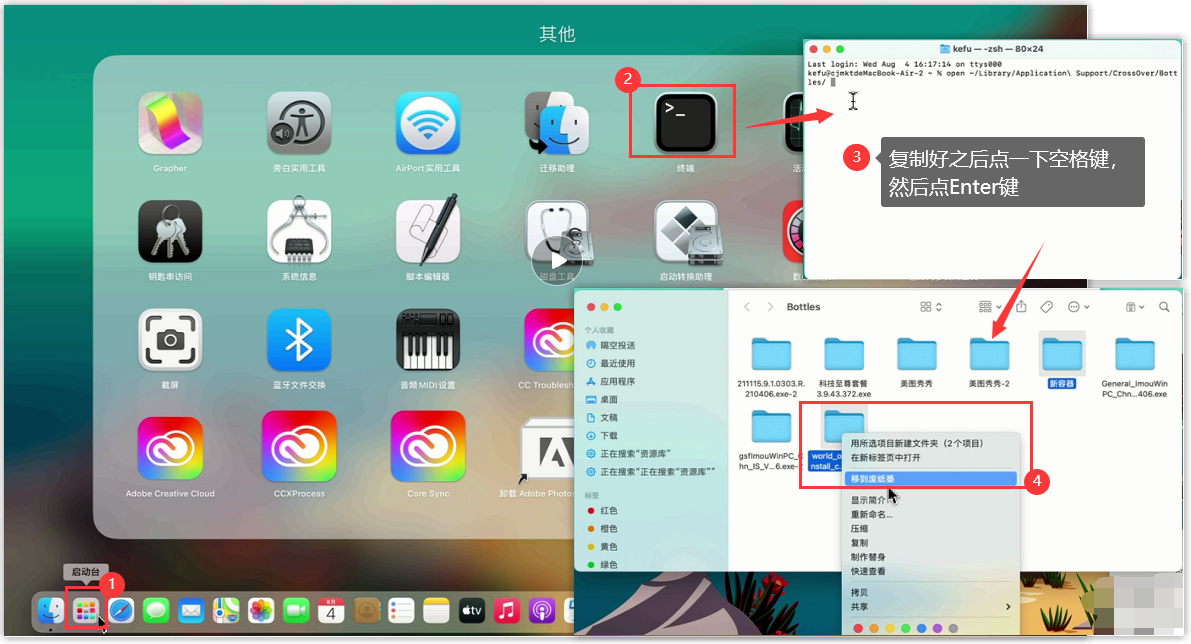Open the Terminal (终端) app icon
The image size is (1191, 644).
pyautogui.click(x=685, y=123)
